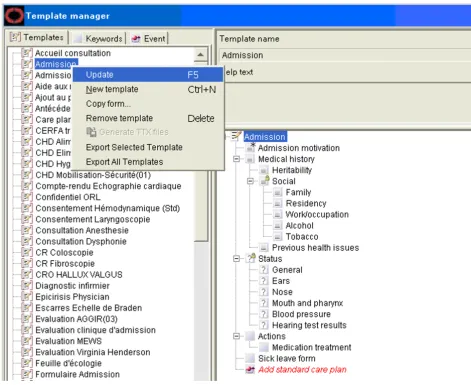The height and width of the screenshot is (385, 471).
Task: Click the Evaluation MEWS template icon
Action: click(27, 341)
